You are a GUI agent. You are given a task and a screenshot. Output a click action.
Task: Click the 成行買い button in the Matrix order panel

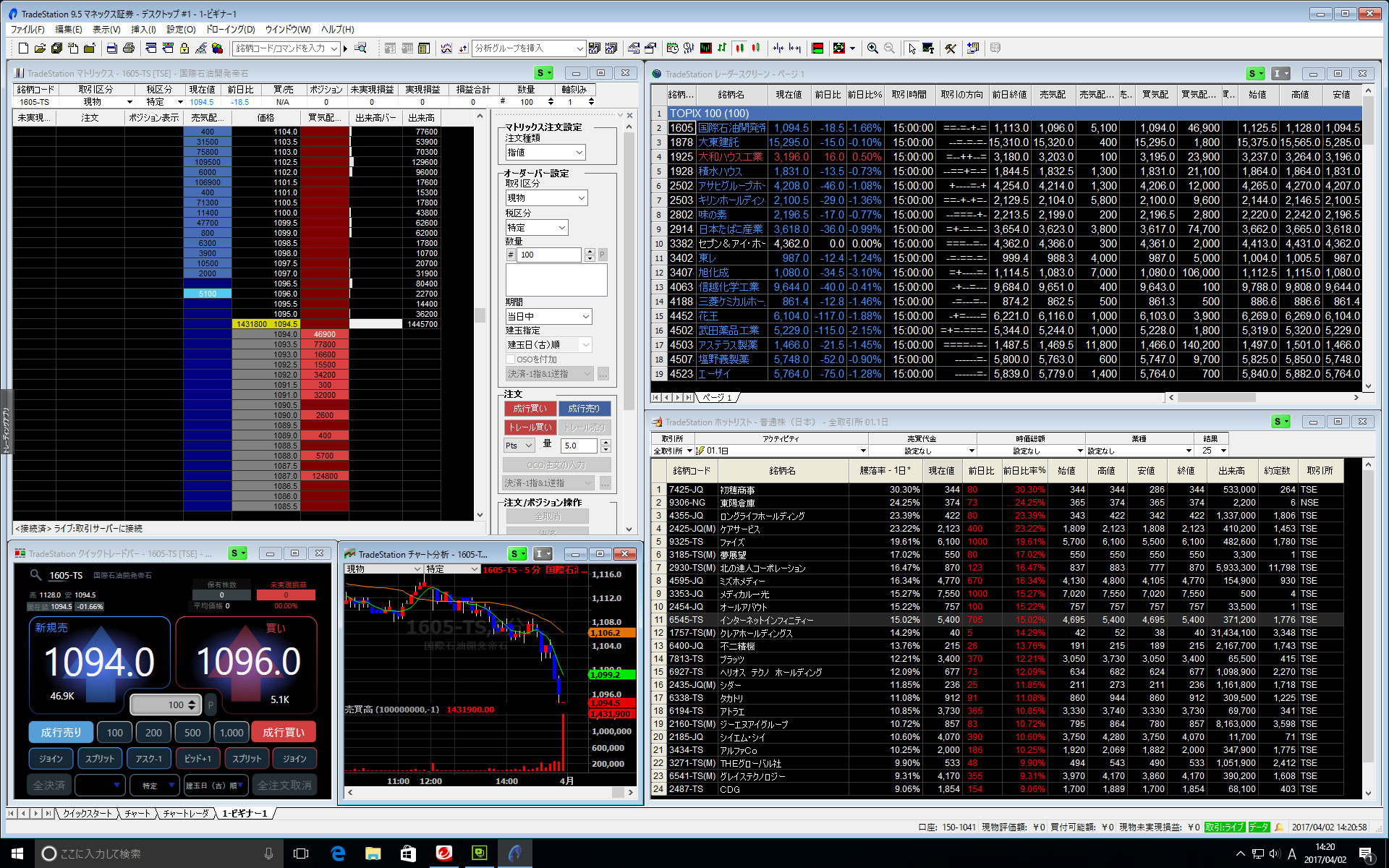point(530,409)
